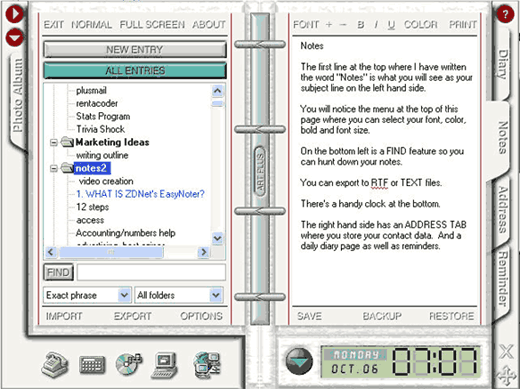Decrease font size with minus
The image size is (520, 389).
pos(343,25)
